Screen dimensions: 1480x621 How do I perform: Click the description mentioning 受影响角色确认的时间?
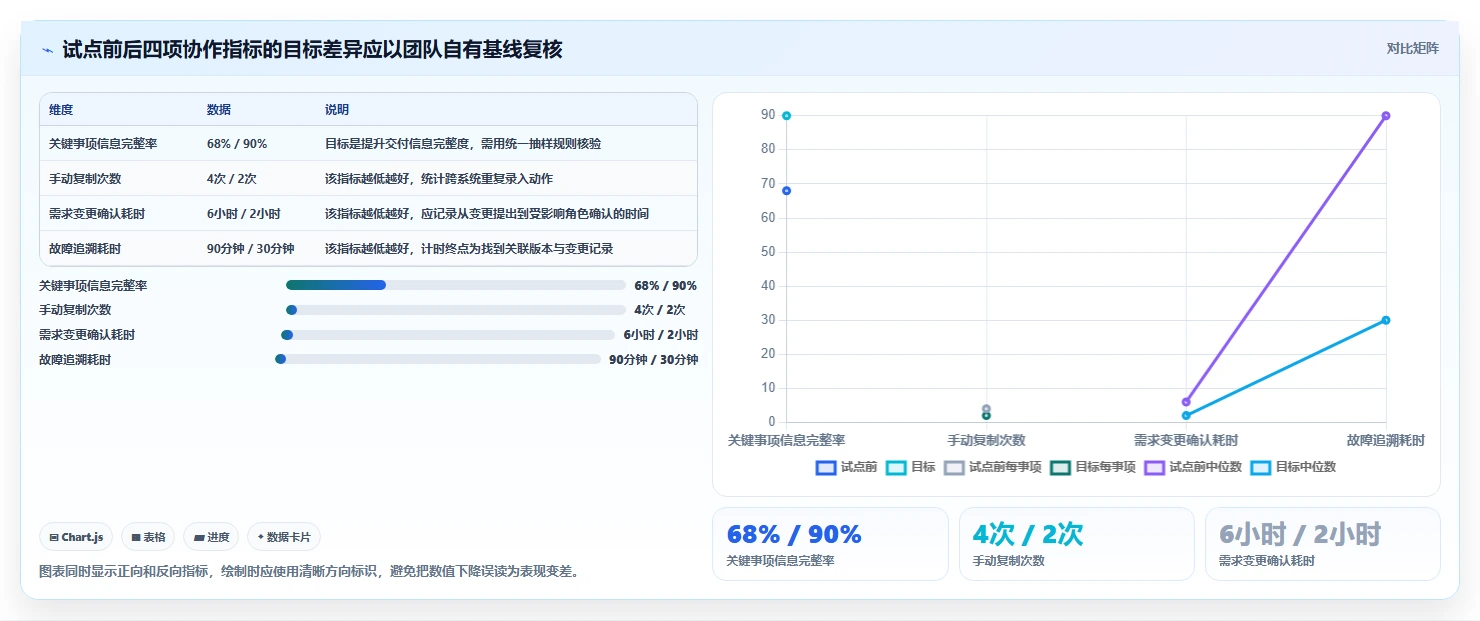(x=487, y=214)
